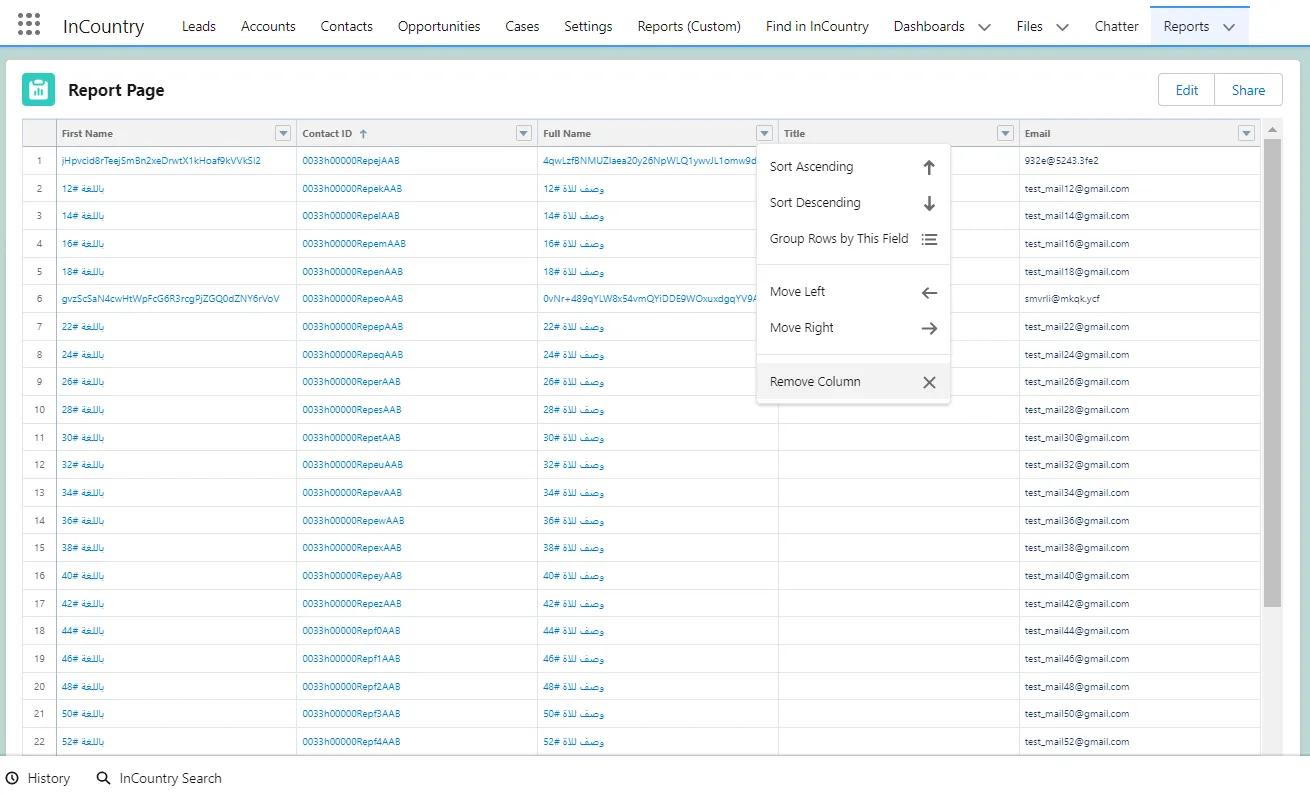Click the Edit button
The image size is (1310, 794).
1186,90
